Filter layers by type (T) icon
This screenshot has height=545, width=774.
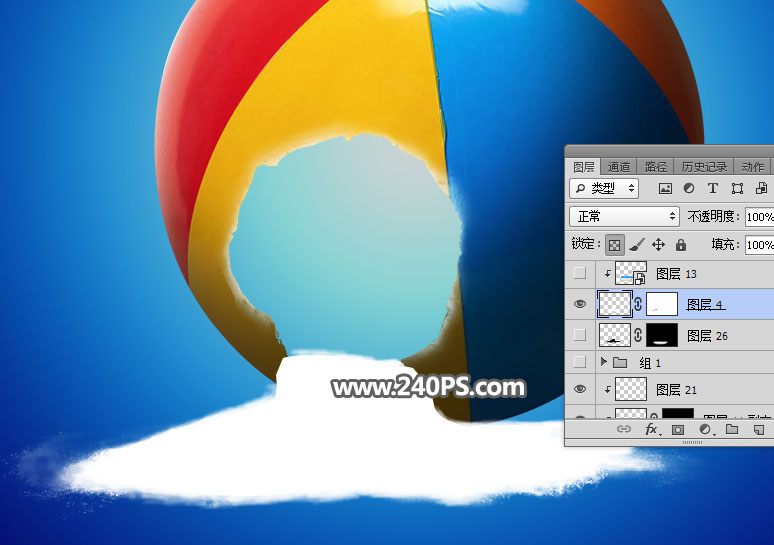[712, 188]
